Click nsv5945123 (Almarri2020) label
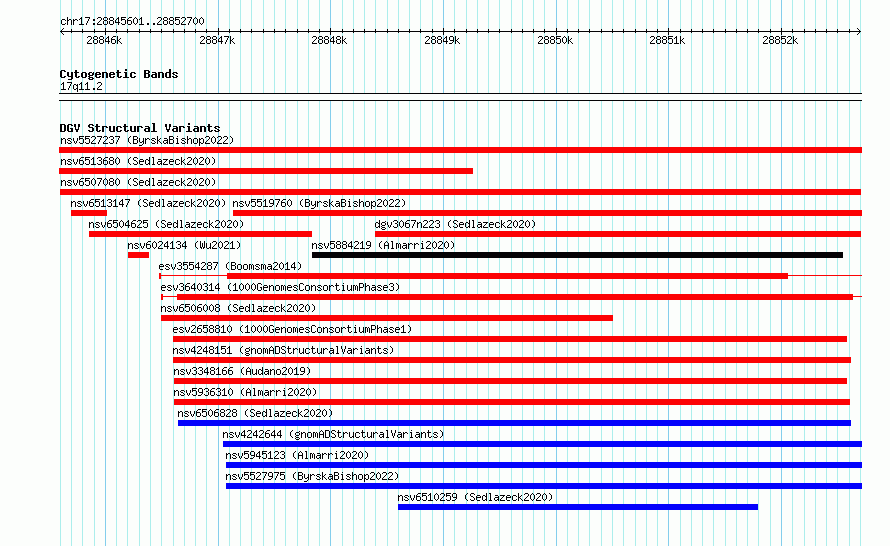The width and height of the screenshot is (890, 546). [297, 455]
